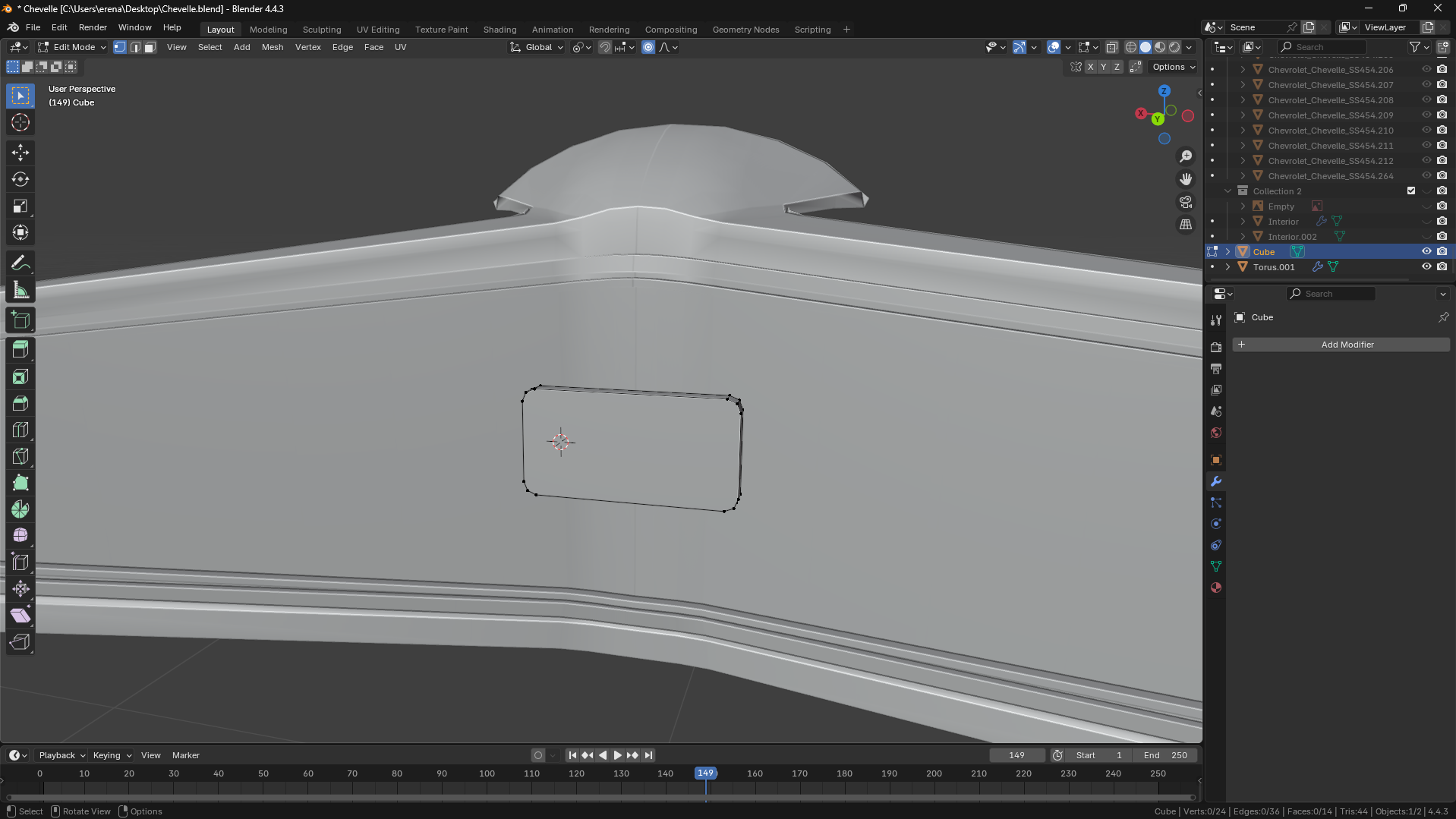Enable edge select mode
The height and width of the screenshot is (819, 1456).
135,47
